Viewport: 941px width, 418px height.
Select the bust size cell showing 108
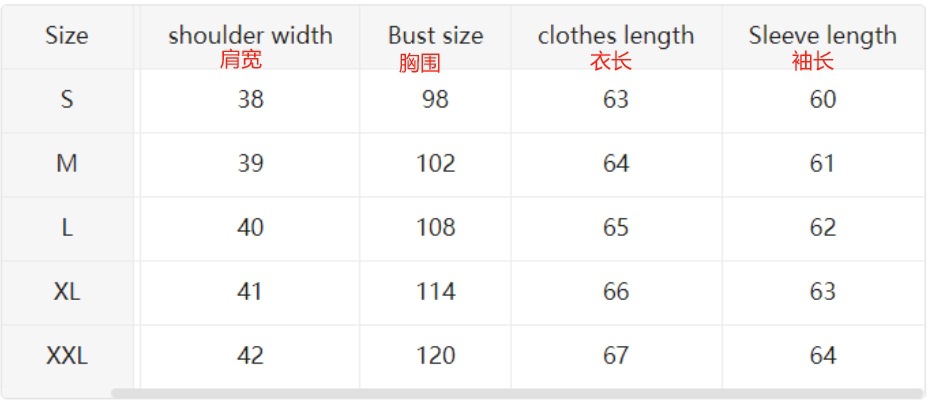(435, 228)
